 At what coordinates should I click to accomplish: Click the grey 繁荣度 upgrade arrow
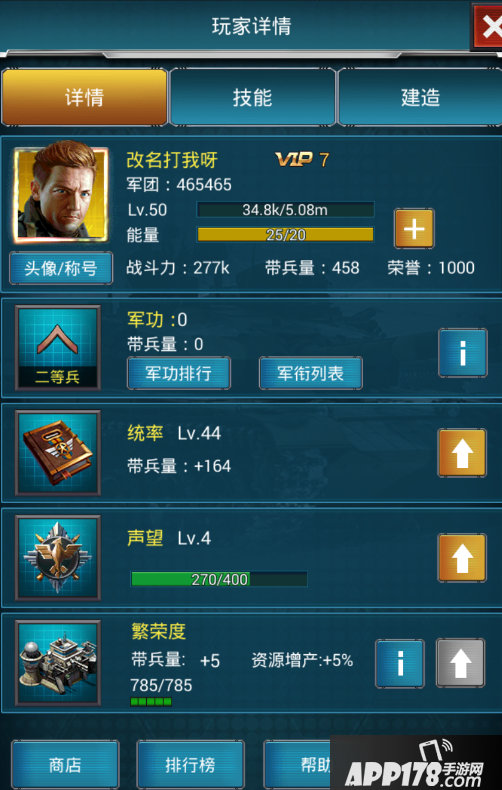460,663
